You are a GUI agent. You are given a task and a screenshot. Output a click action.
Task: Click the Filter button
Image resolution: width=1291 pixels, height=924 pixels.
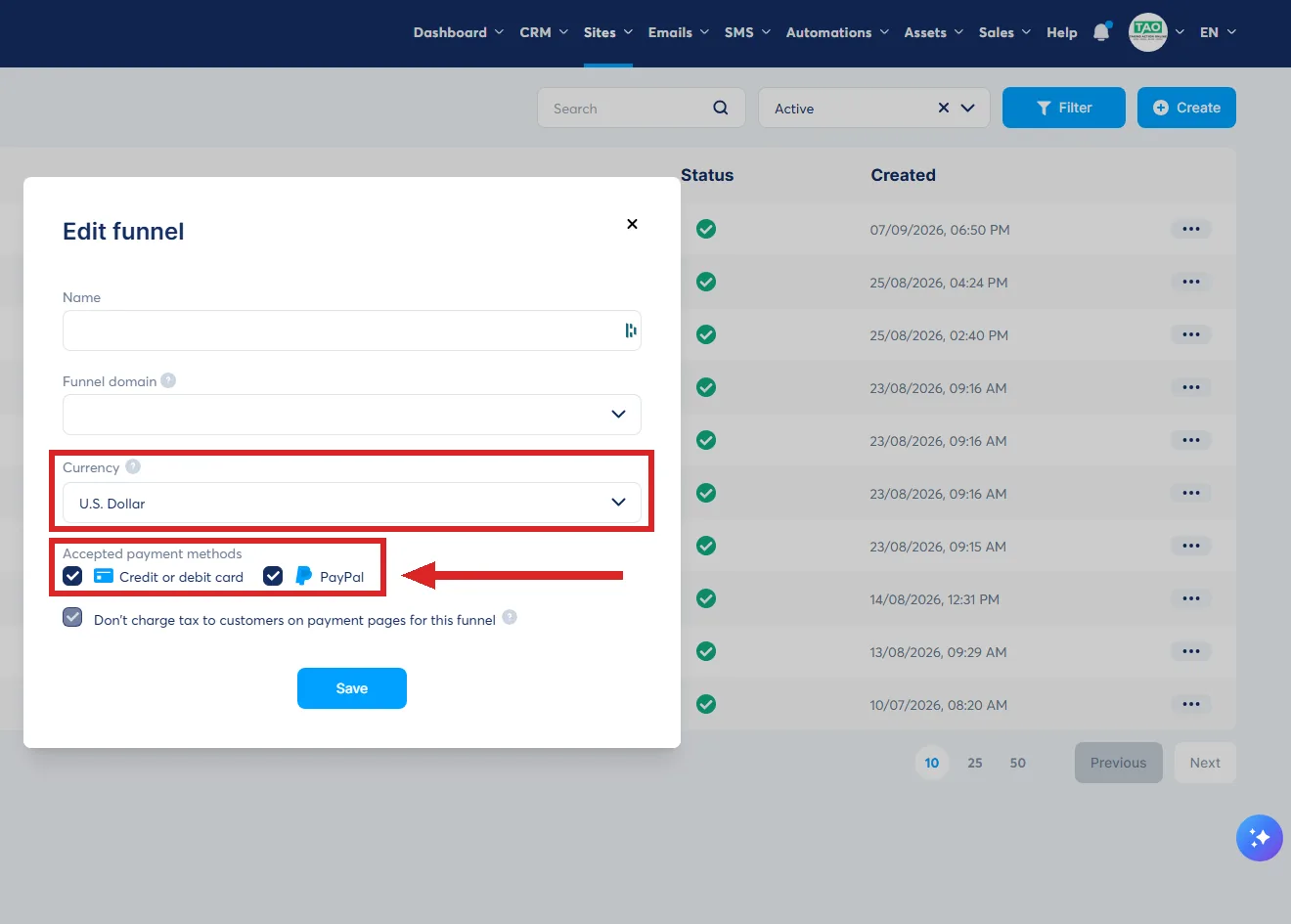tap(1064, 108)
